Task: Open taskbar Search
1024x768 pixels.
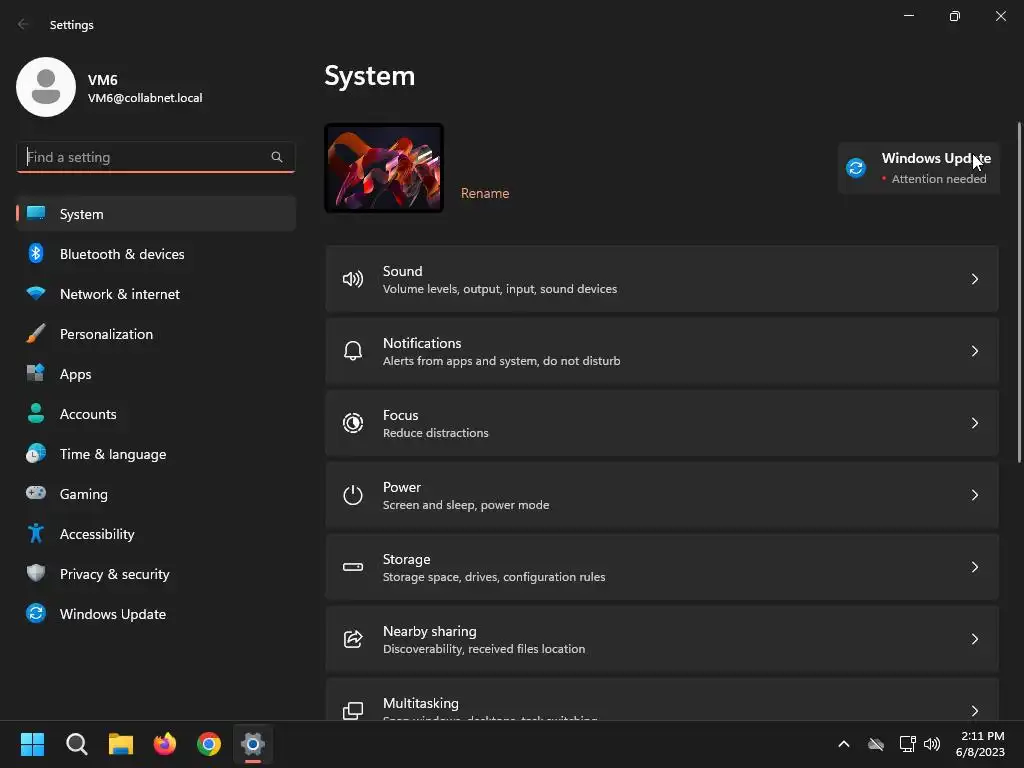Action: [76, 744]
